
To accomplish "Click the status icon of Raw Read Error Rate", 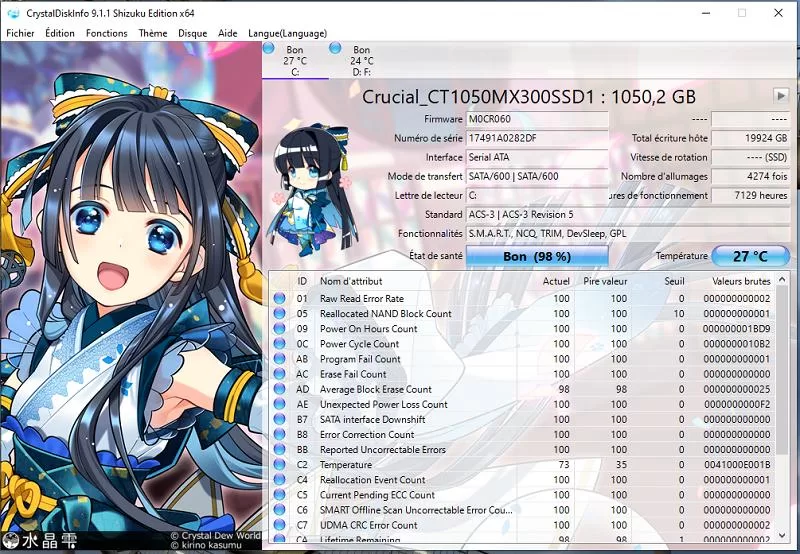I will pos(280,298).
